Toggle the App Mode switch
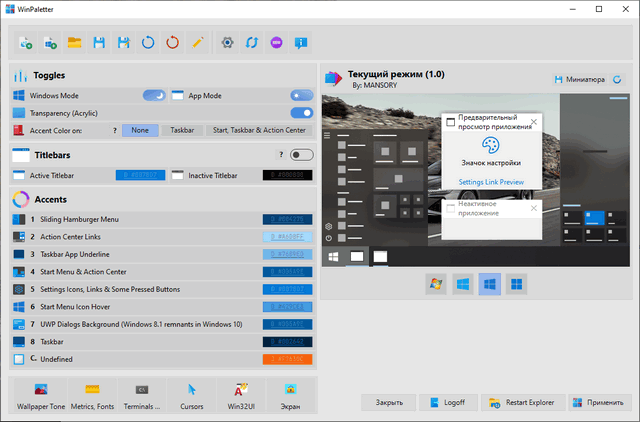The height and width of the screenshot is (422, 640). point(301,95)
